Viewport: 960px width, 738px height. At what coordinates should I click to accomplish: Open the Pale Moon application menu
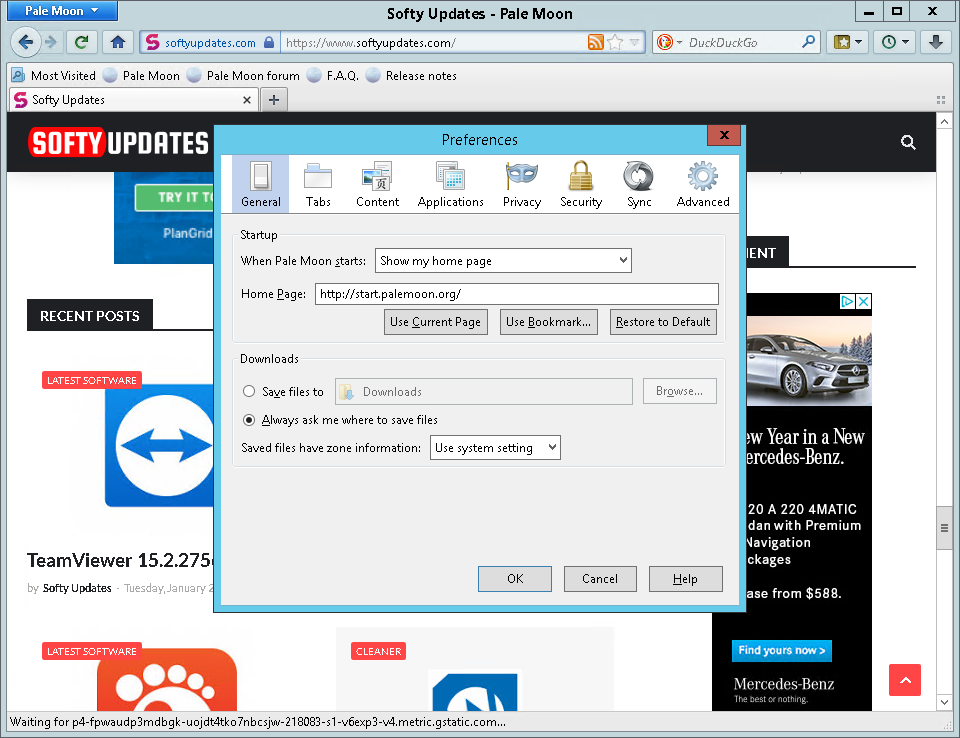(x=61, y=10)
